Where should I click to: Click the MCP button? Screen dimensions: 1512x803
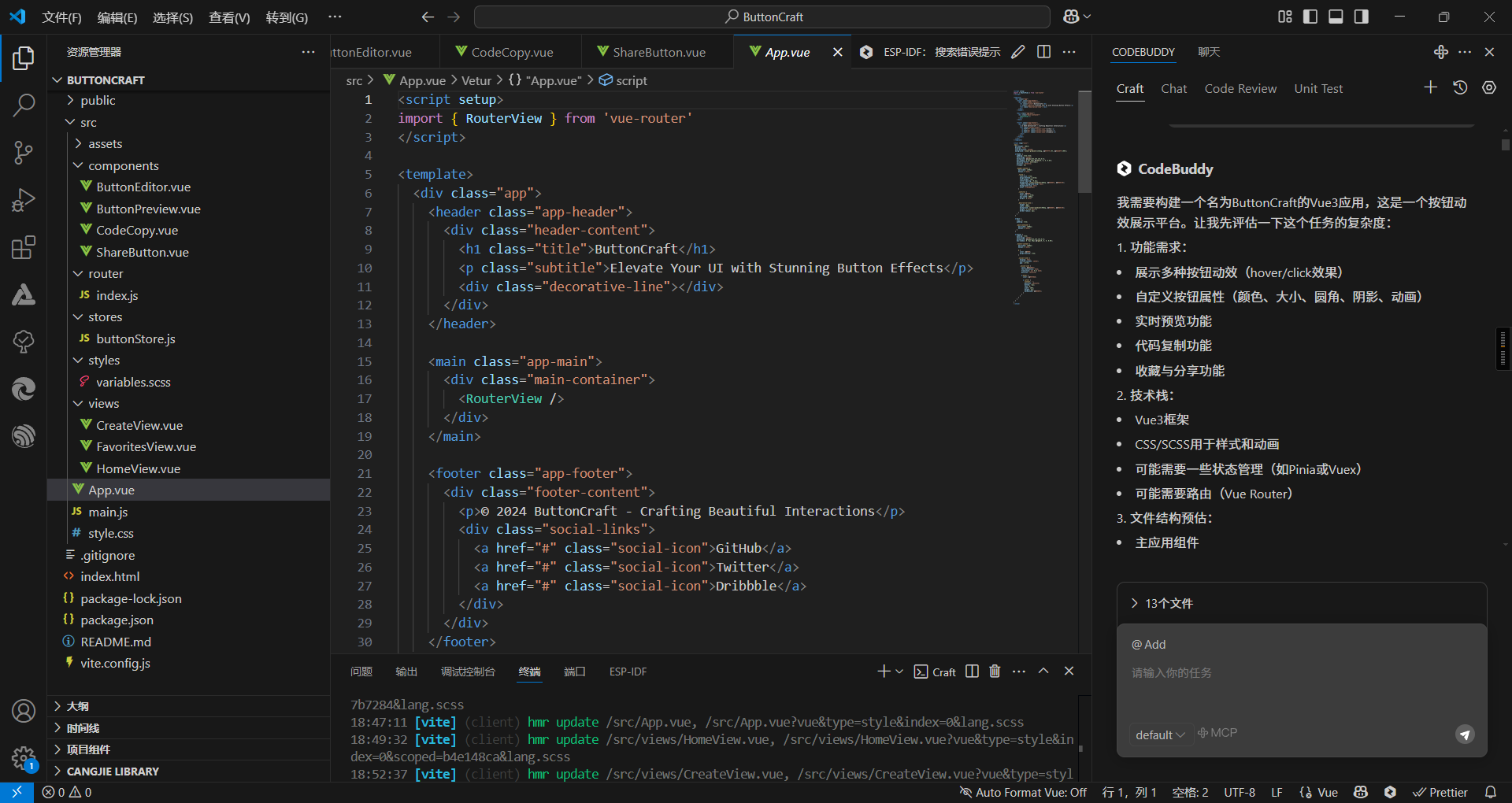[1217, 733]
